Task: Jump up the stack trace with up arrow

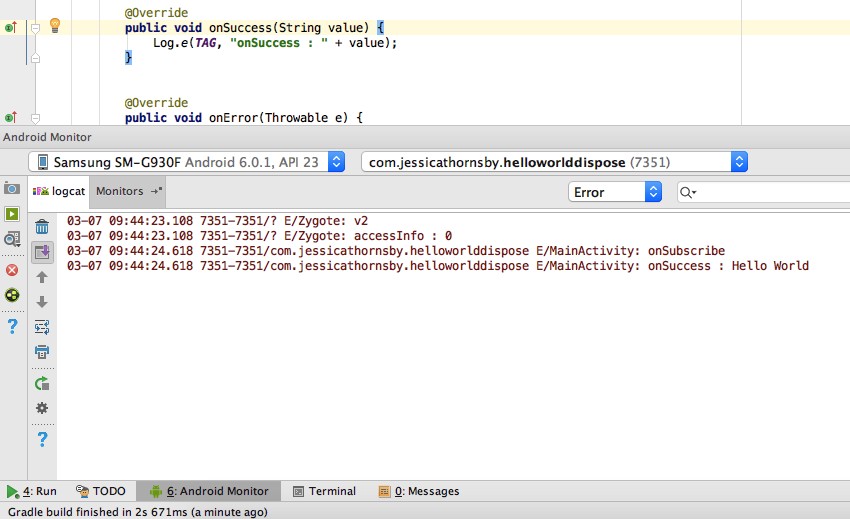Action: (42, 277)
